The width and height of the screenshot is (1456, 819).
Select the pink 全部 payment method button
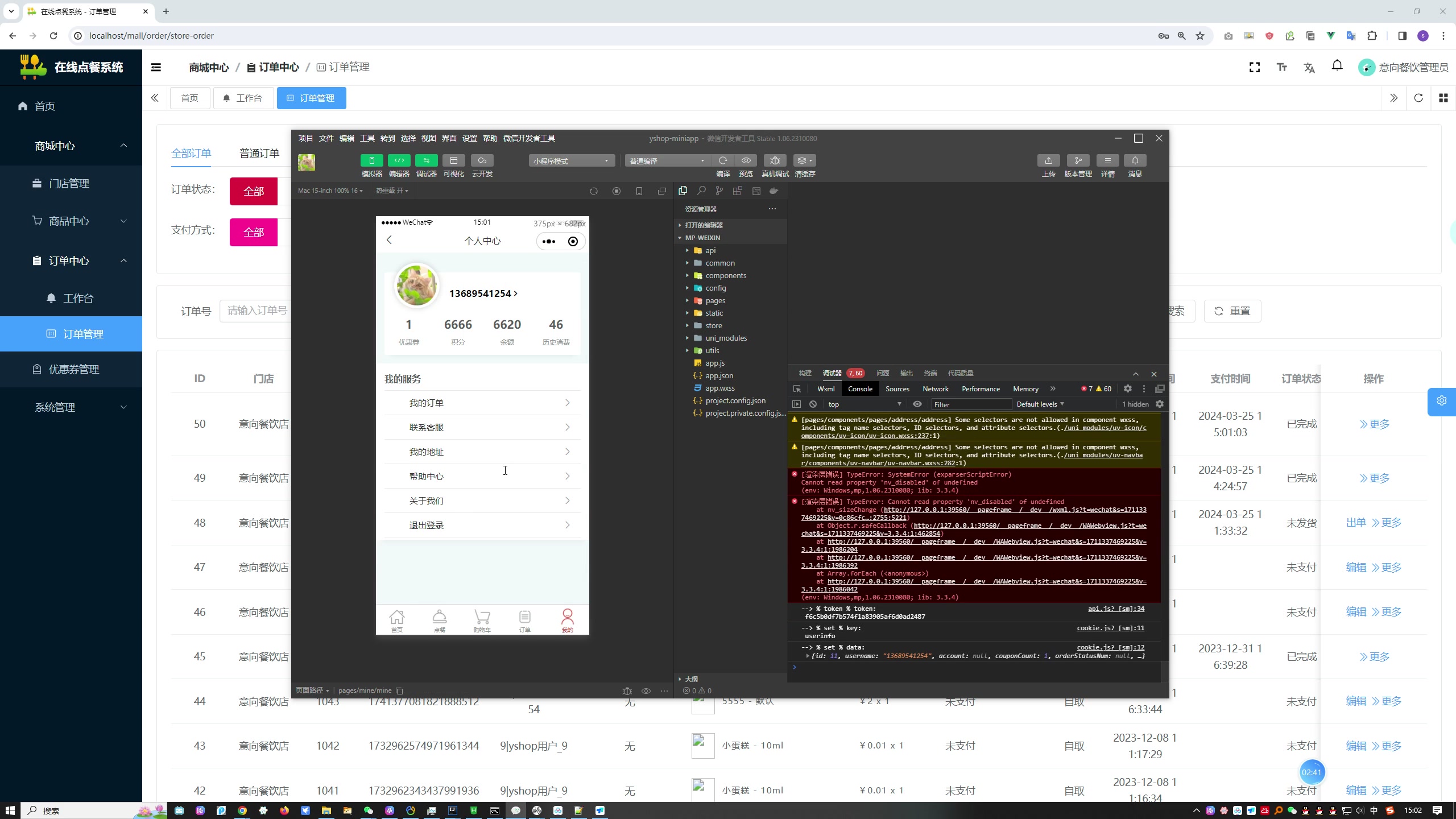pos(254,233)
